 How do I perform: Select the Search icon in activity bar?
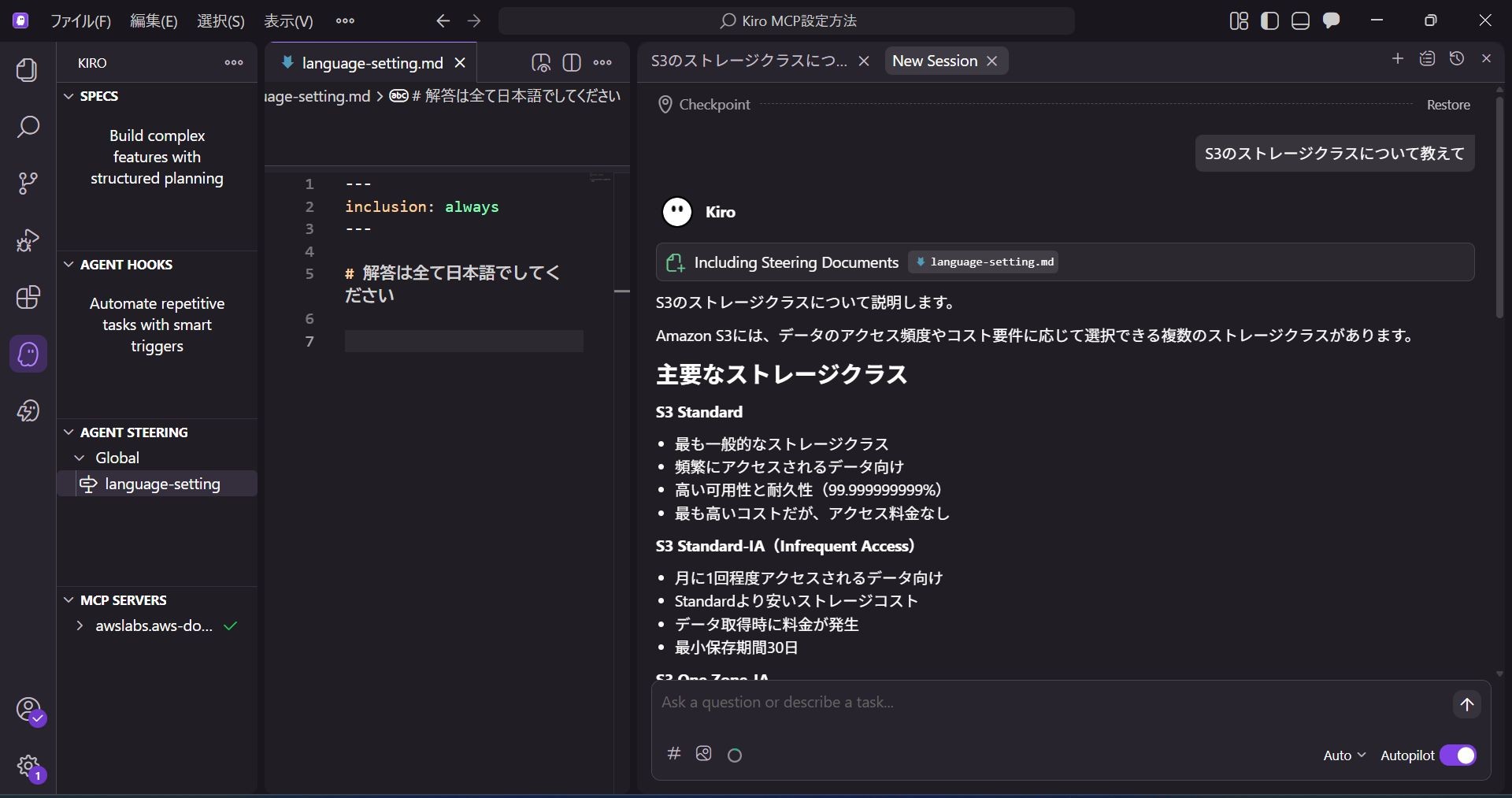[x=28, y=126]
